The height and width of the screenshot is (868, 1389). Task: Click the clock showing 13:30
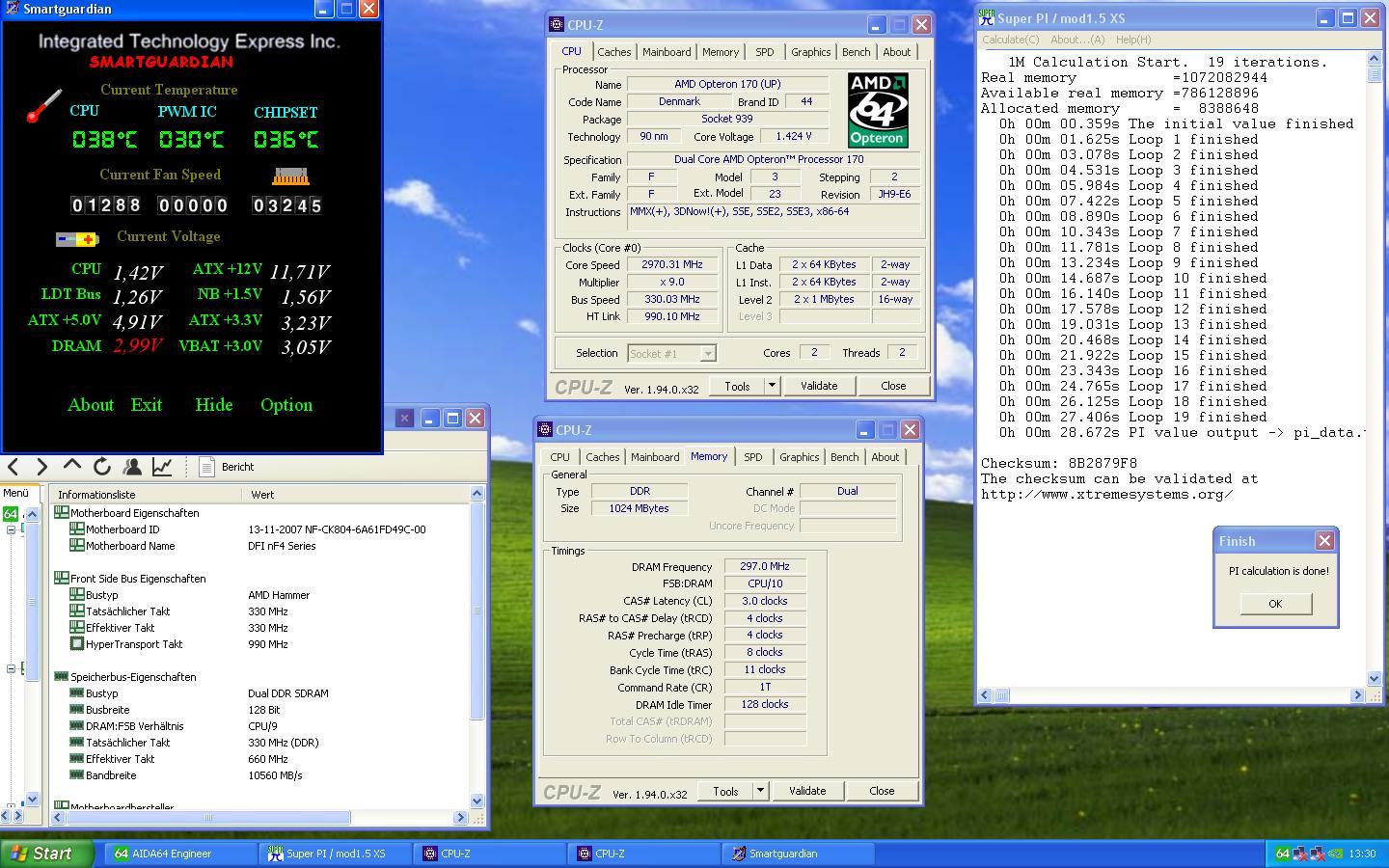pyautogui.click(x=1362, y=854)
